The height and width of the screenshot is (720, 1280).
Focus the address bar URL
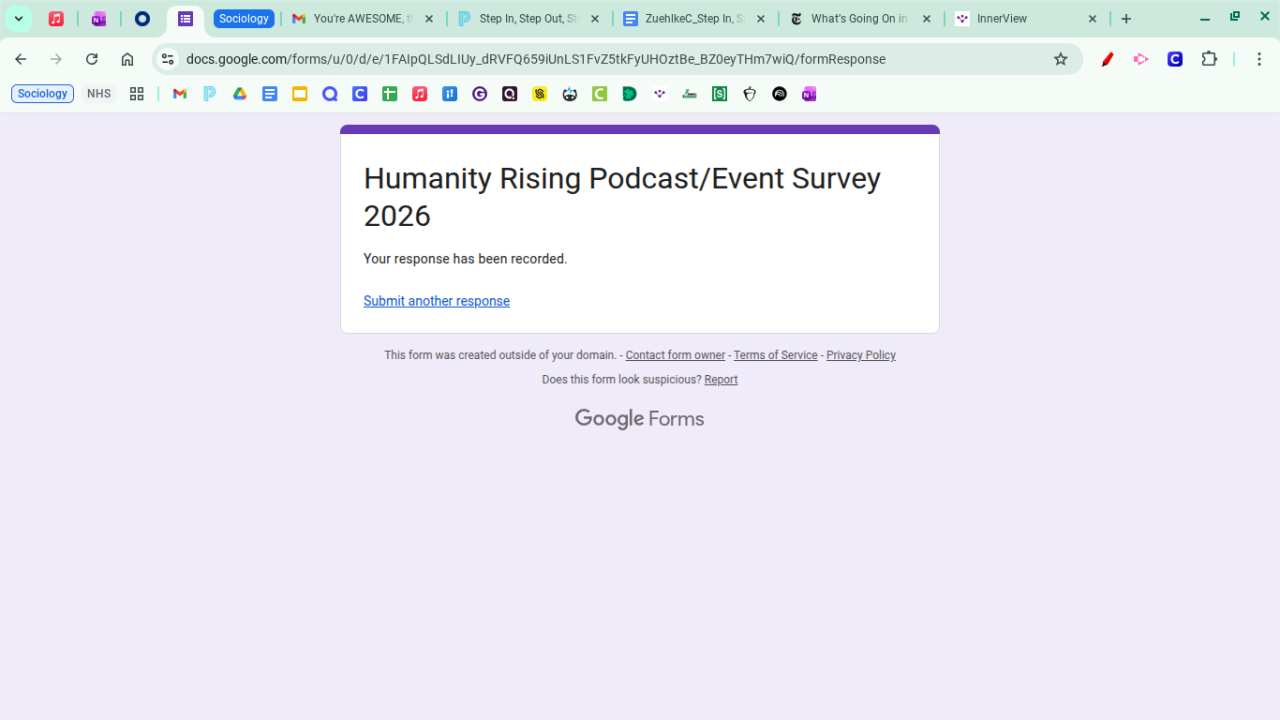pyautogui.click(x=535, y=59)
